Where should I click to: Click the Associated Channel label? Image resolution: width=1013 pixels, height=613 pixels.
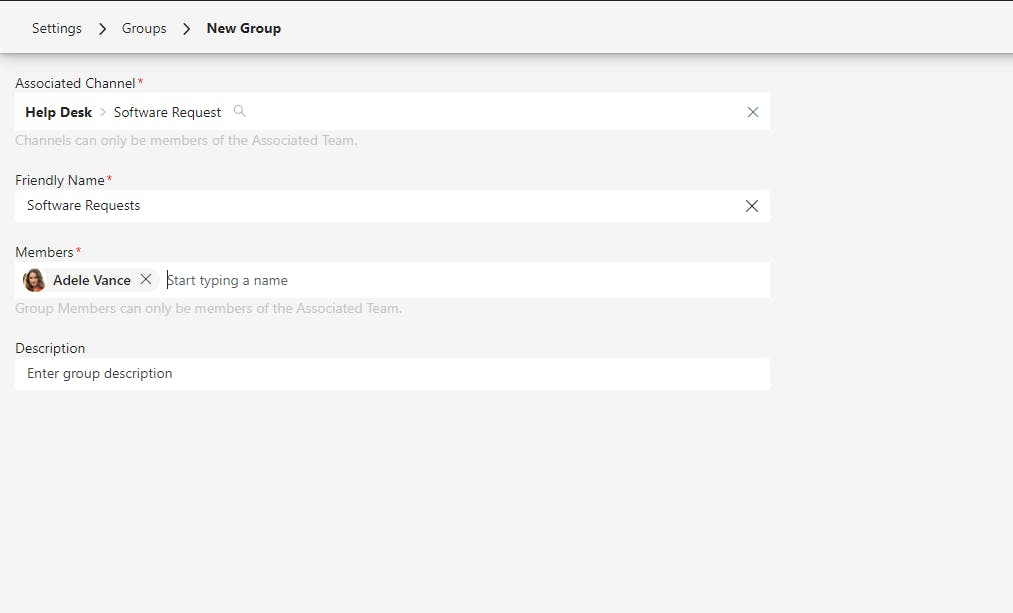coord(76,83)
